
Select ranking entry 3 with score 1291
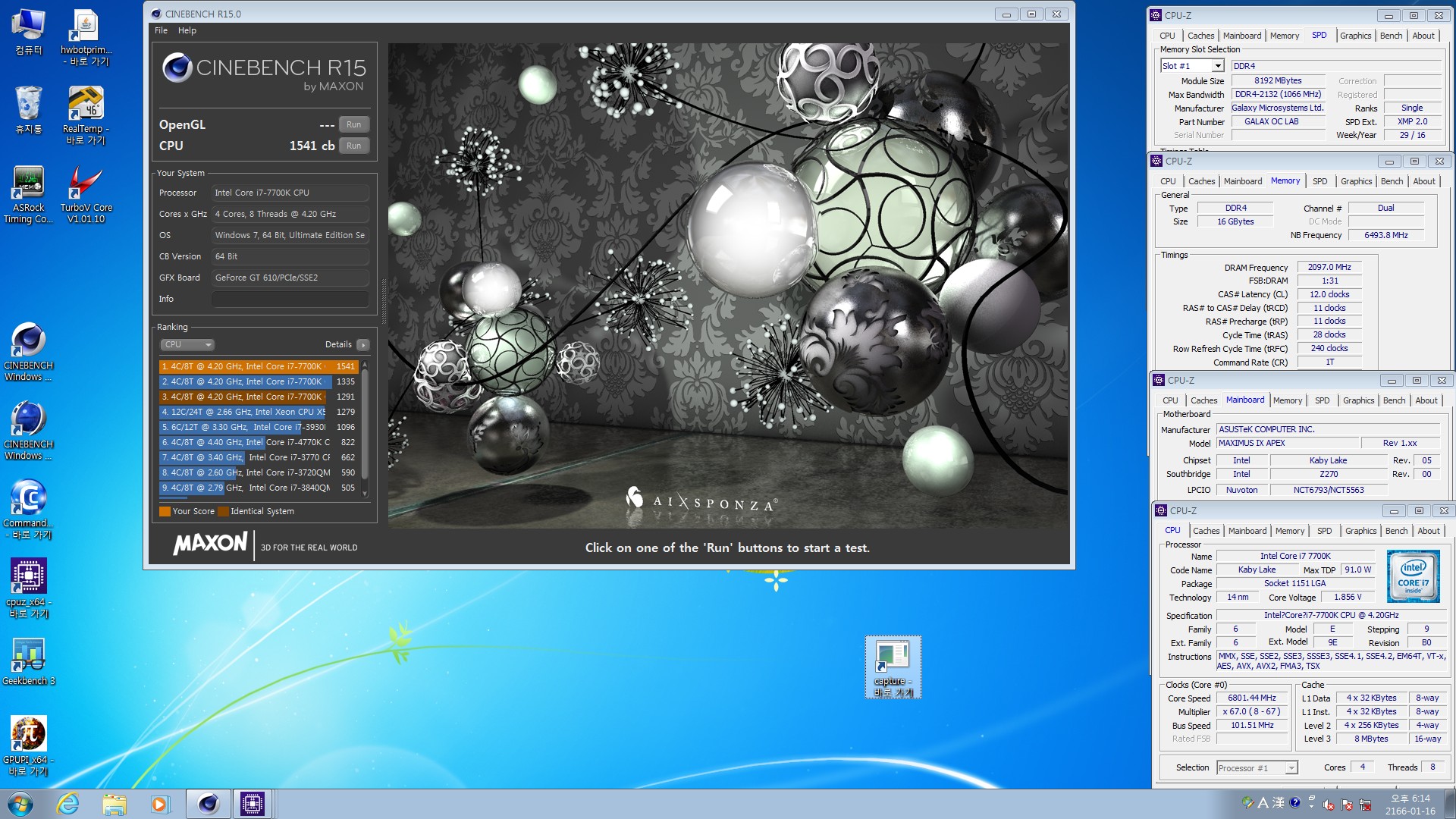(258, 397)
